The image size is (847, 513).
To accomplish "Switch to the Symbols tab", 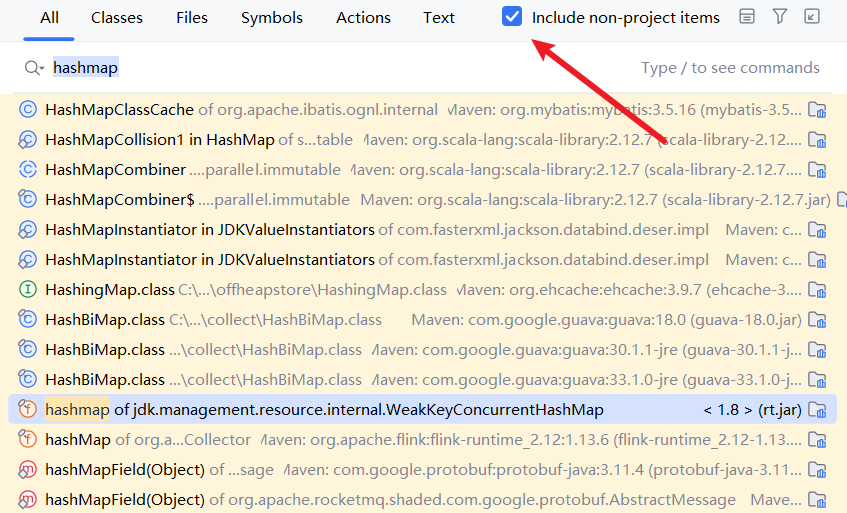I will point(272,18).
